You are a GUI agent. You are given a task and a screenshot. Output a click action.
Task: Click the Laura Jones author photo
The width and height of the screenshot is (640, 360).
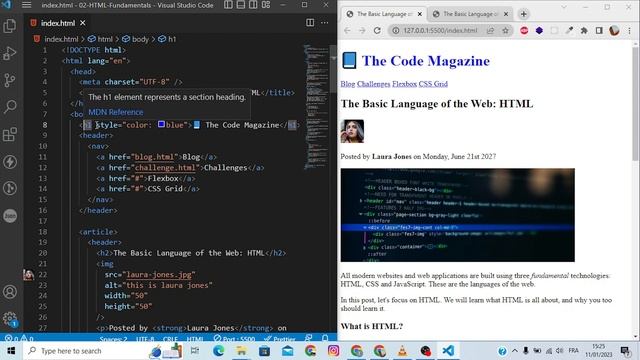[x=352, y=131]
